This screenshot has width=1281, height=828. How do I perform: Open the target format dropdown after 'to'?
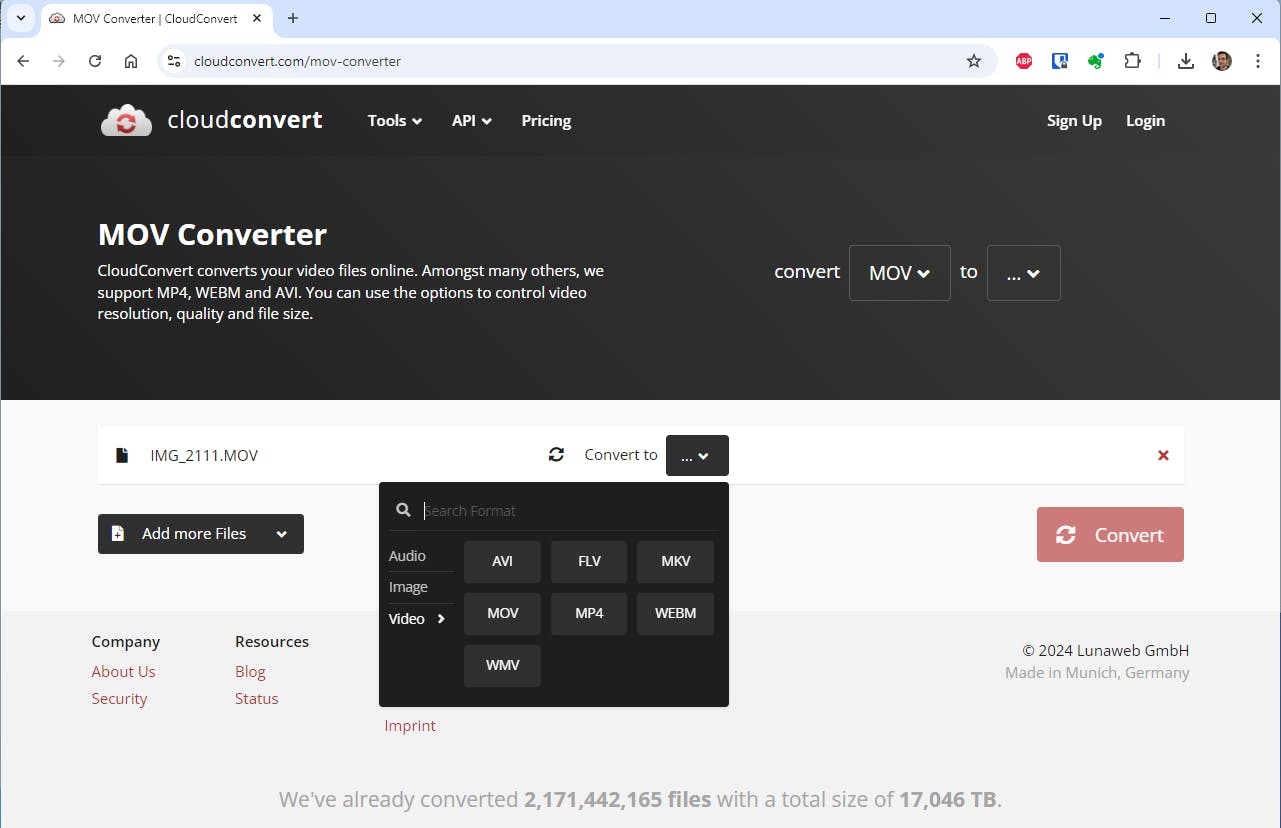[1024, 273]
